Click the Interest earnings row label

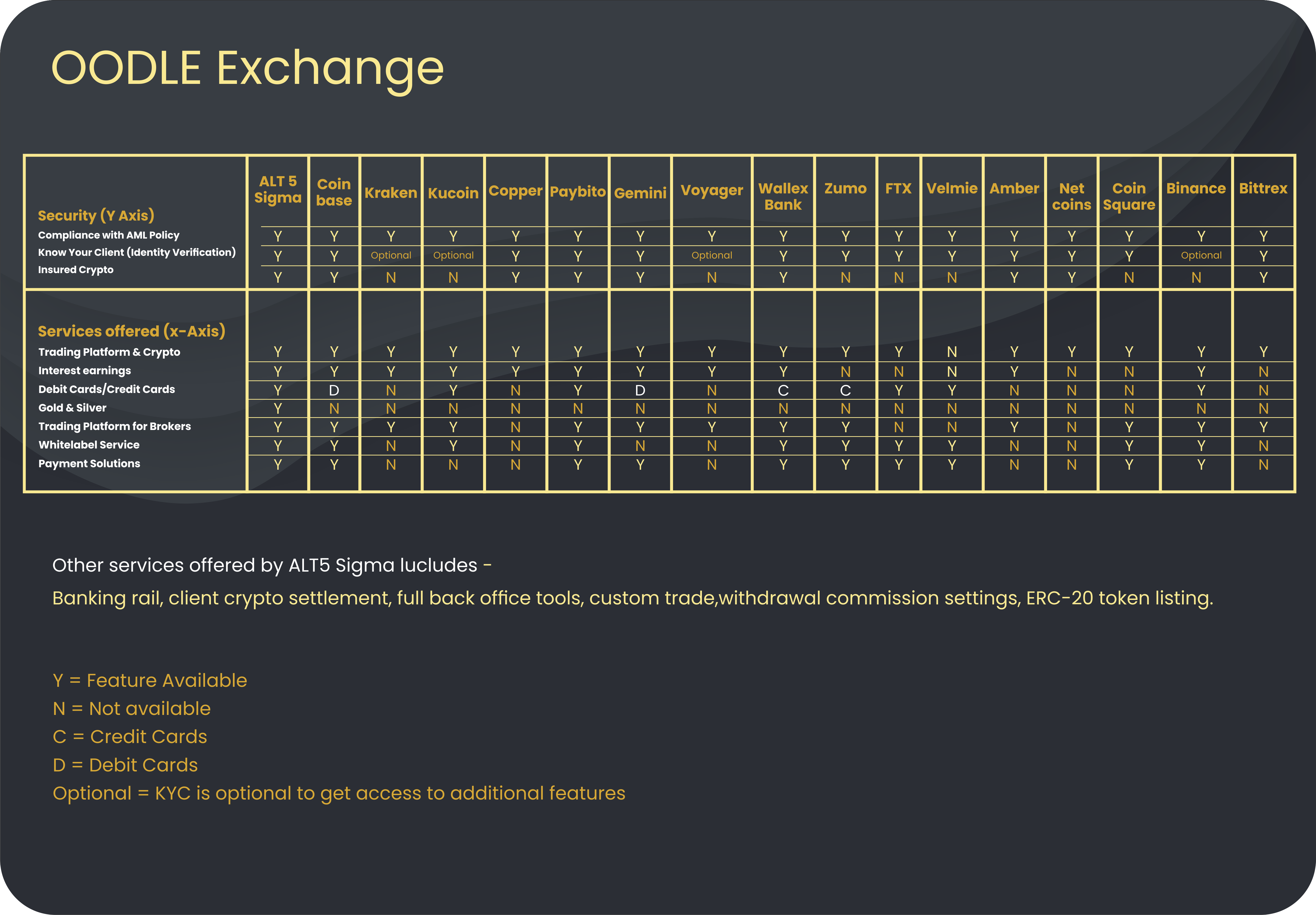pyautogui.click(x=84, y=371)
